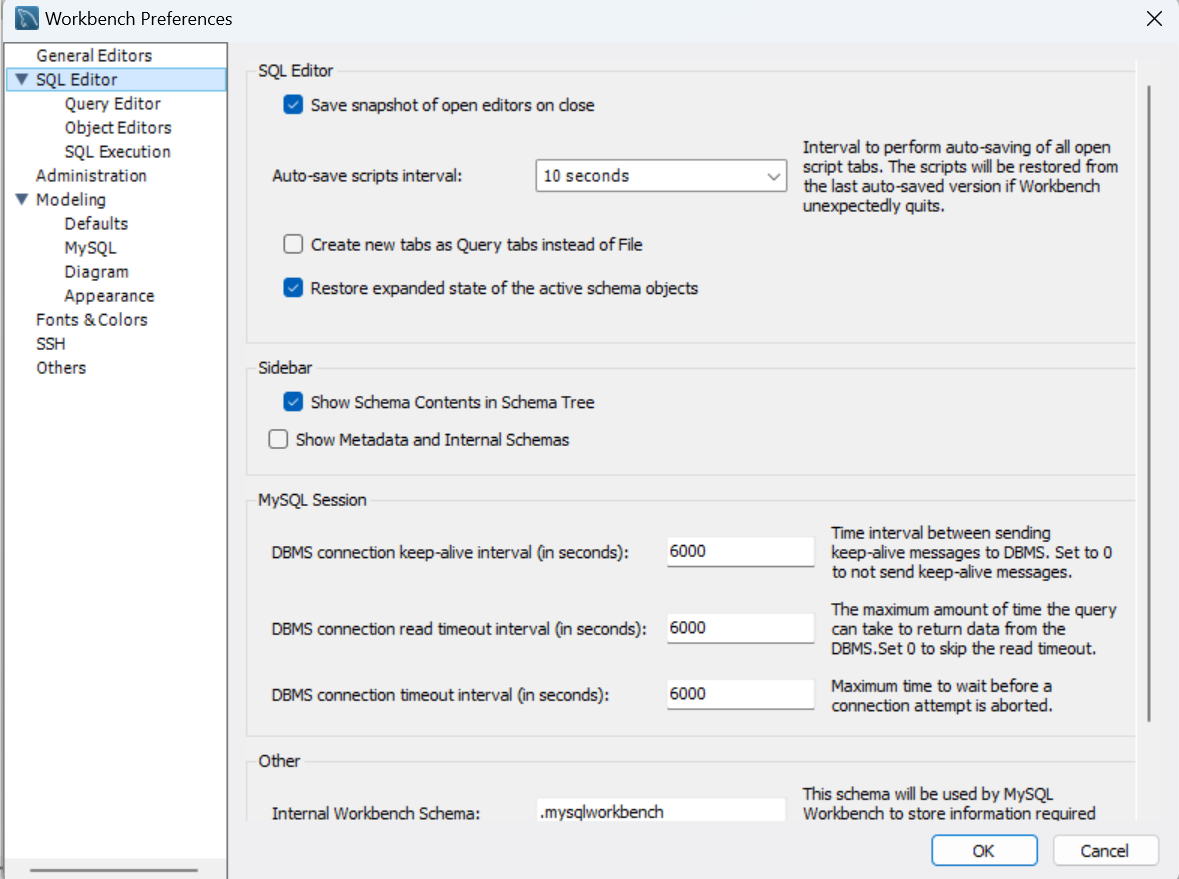Select General Editors in preferences tree
Viewport: 1179px width, 879px height.
tap(94, 56)
